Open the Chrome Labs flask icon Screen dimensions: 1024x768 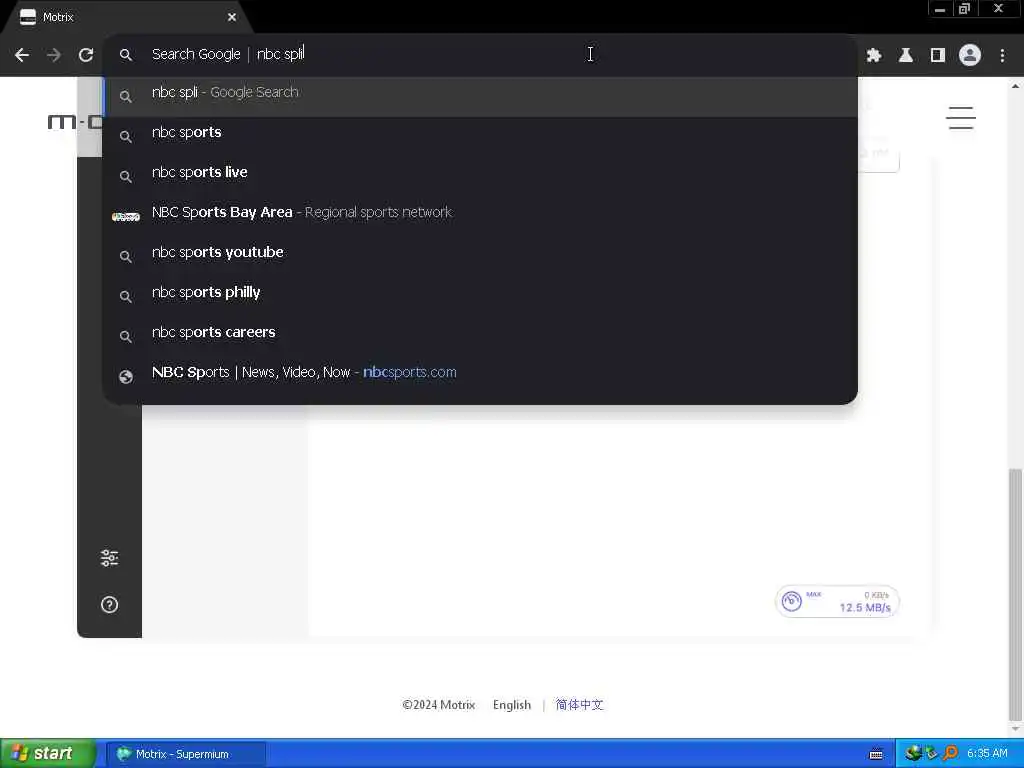pyautogui.click(x=906, y=56)
